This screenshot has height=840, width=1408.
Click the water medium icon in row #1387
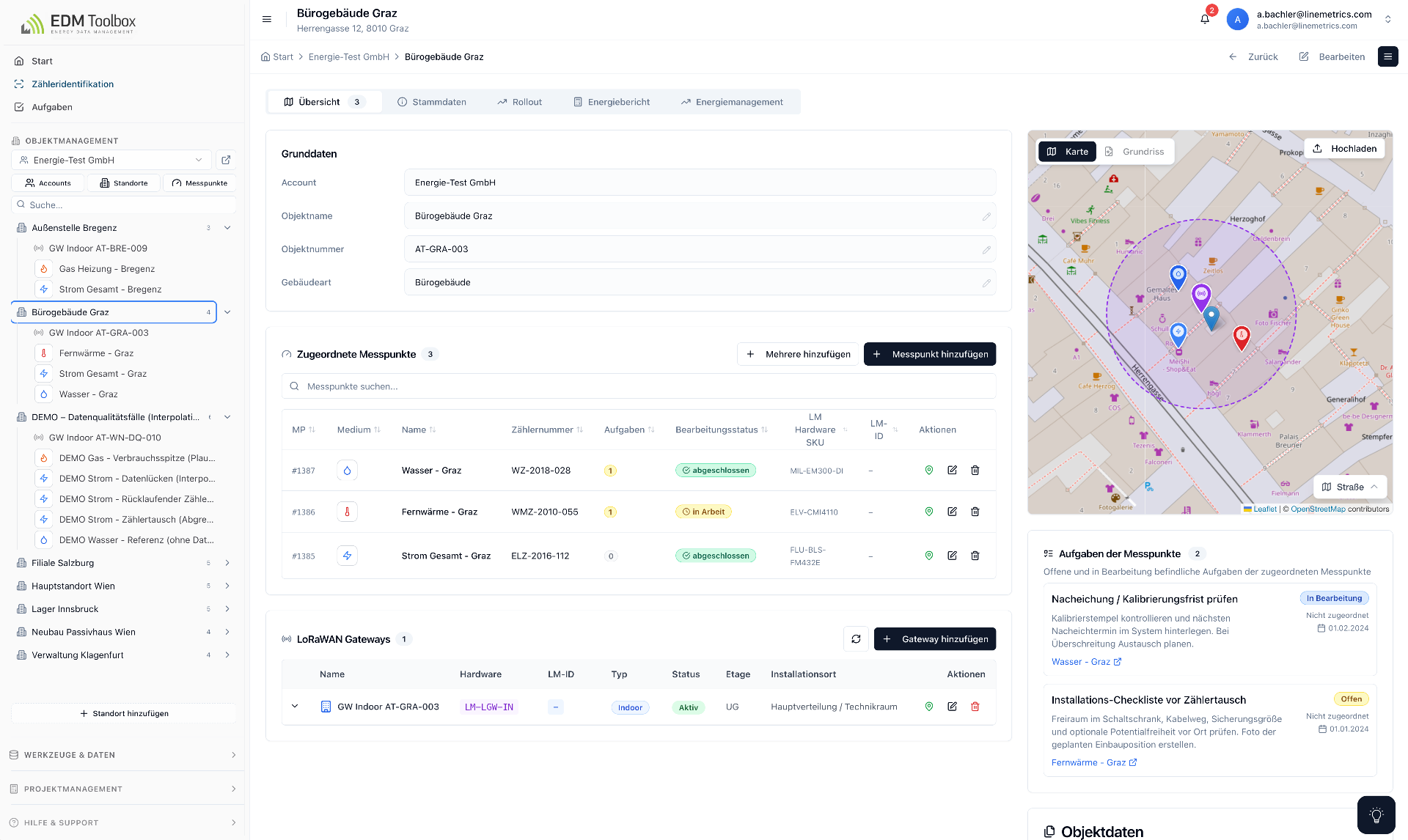tap(347, 471)
